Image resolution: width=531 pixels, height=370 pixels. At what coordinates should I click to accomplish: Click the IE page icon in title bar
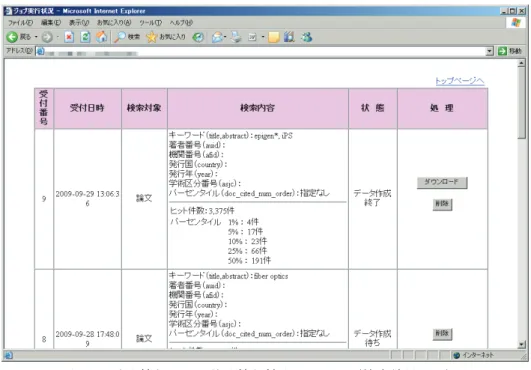click(8, 11)
